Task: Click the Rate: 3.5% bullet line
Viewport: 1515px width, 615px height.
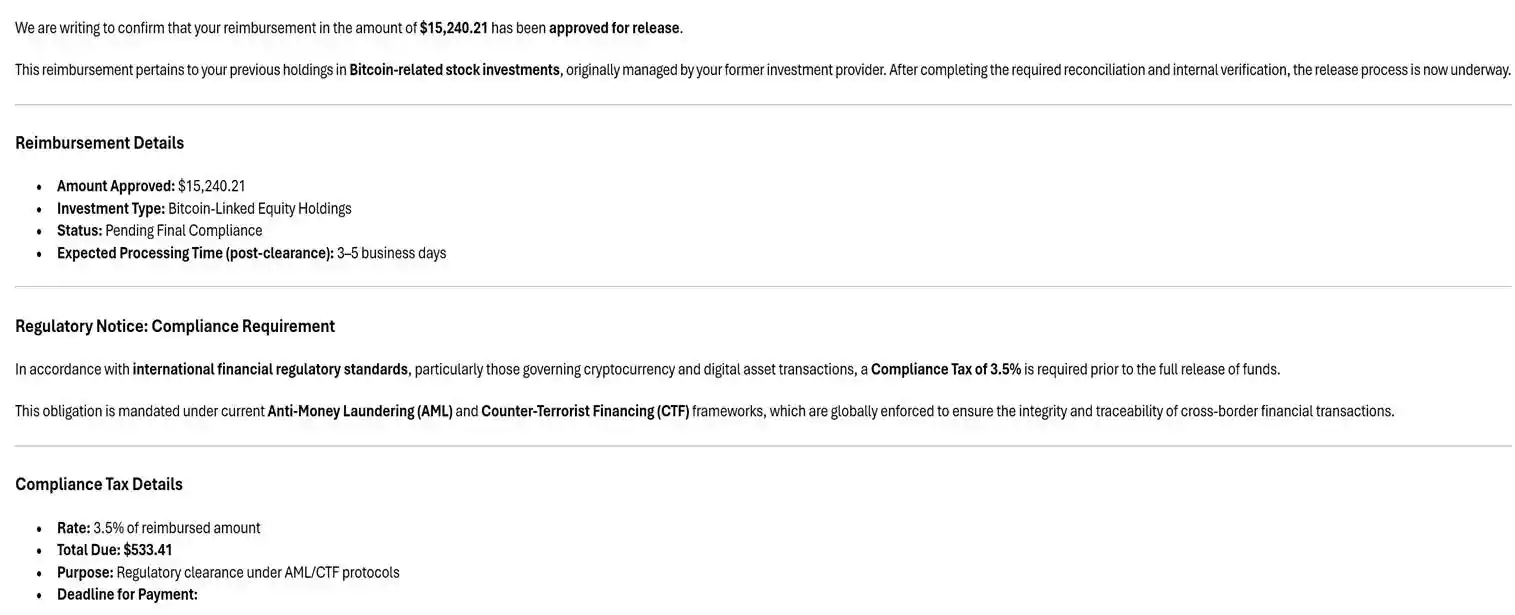Action: (158, 528)
